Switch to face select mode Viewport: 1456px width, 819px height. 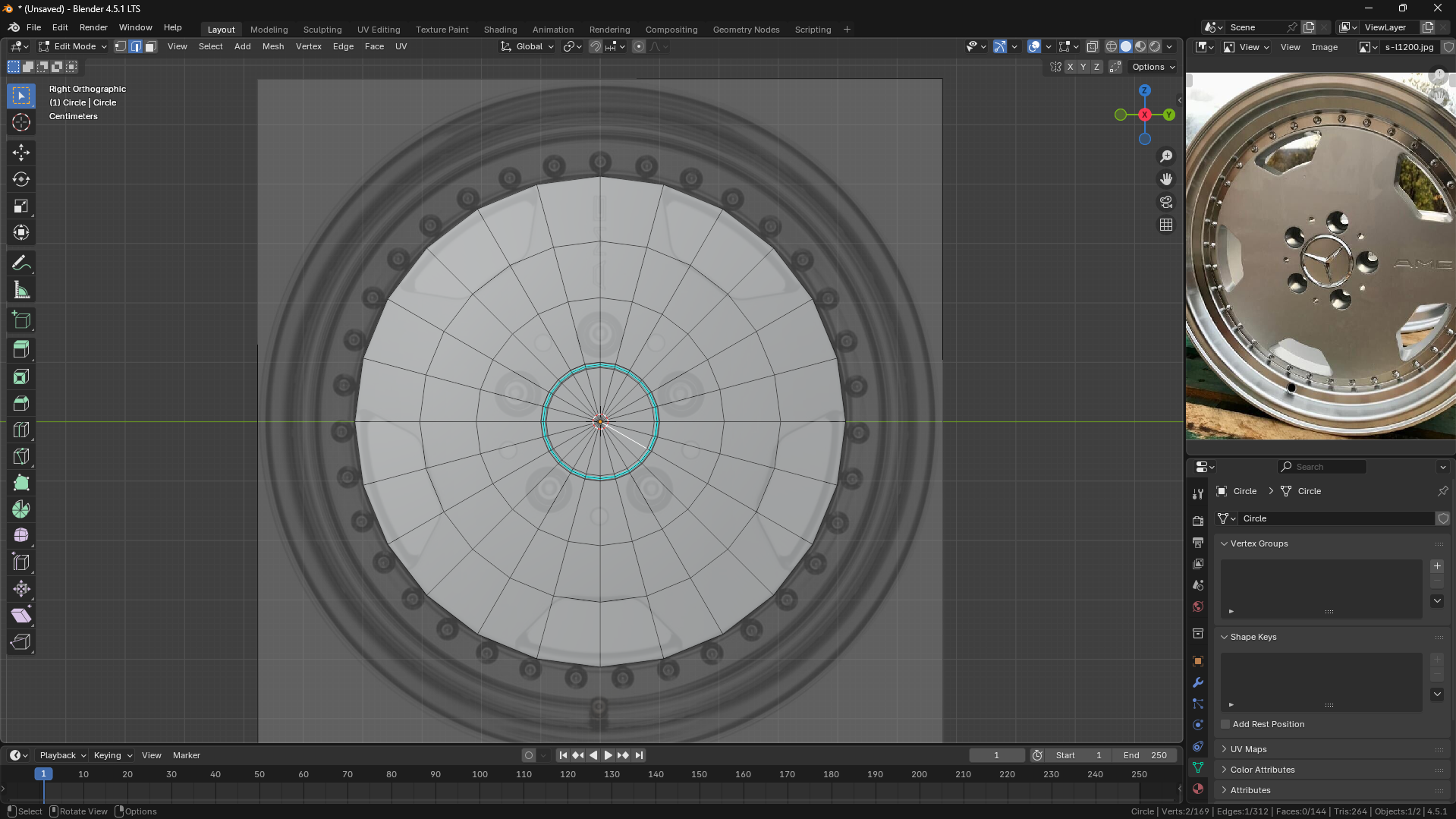click(x=150, y=47)
